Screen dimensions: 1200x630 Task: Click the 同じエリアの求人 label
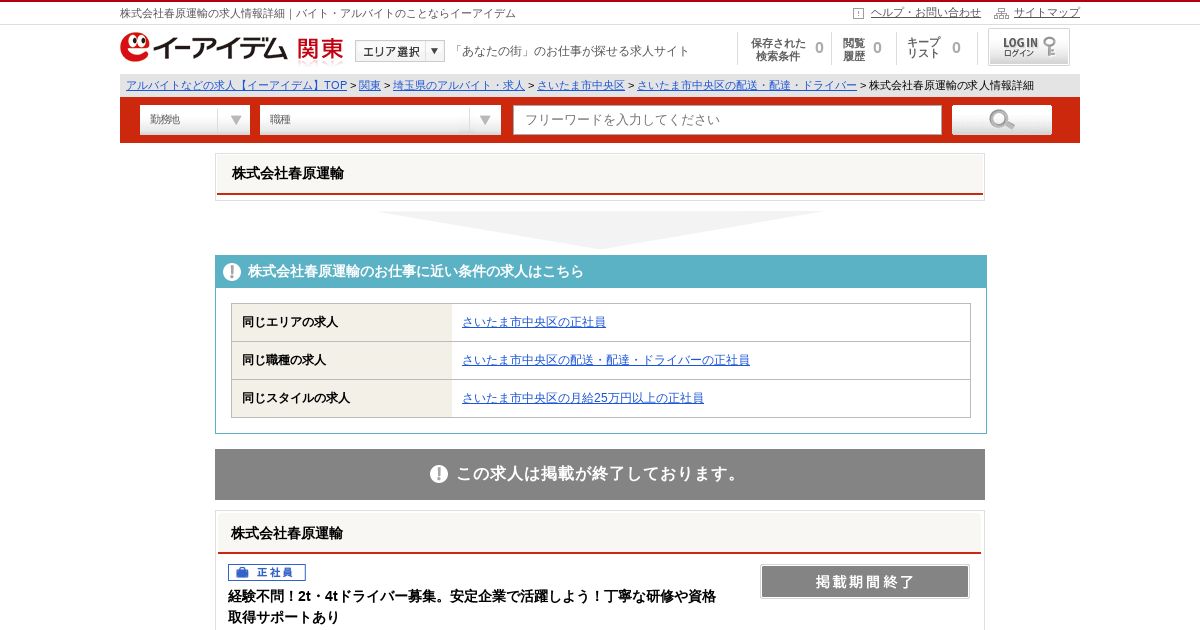(x=290, y=322)
